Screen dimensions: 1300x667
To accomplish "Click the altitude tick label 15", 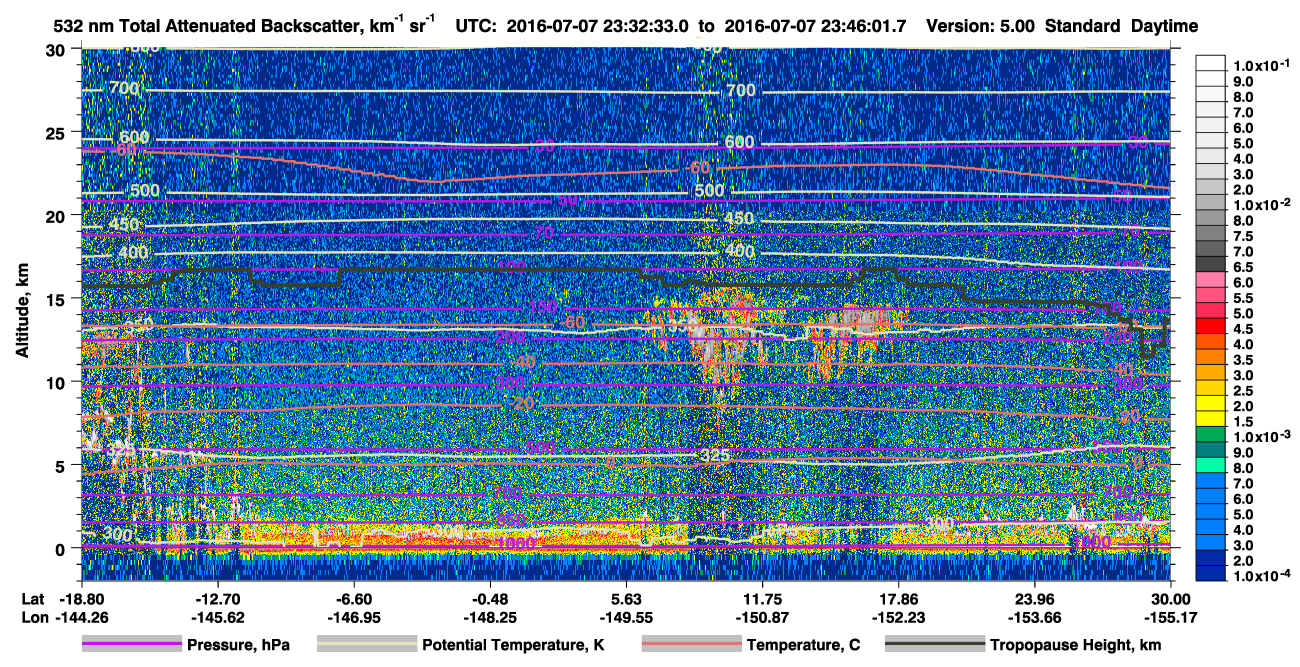I will pyautogui.click(x=58, y=299).
